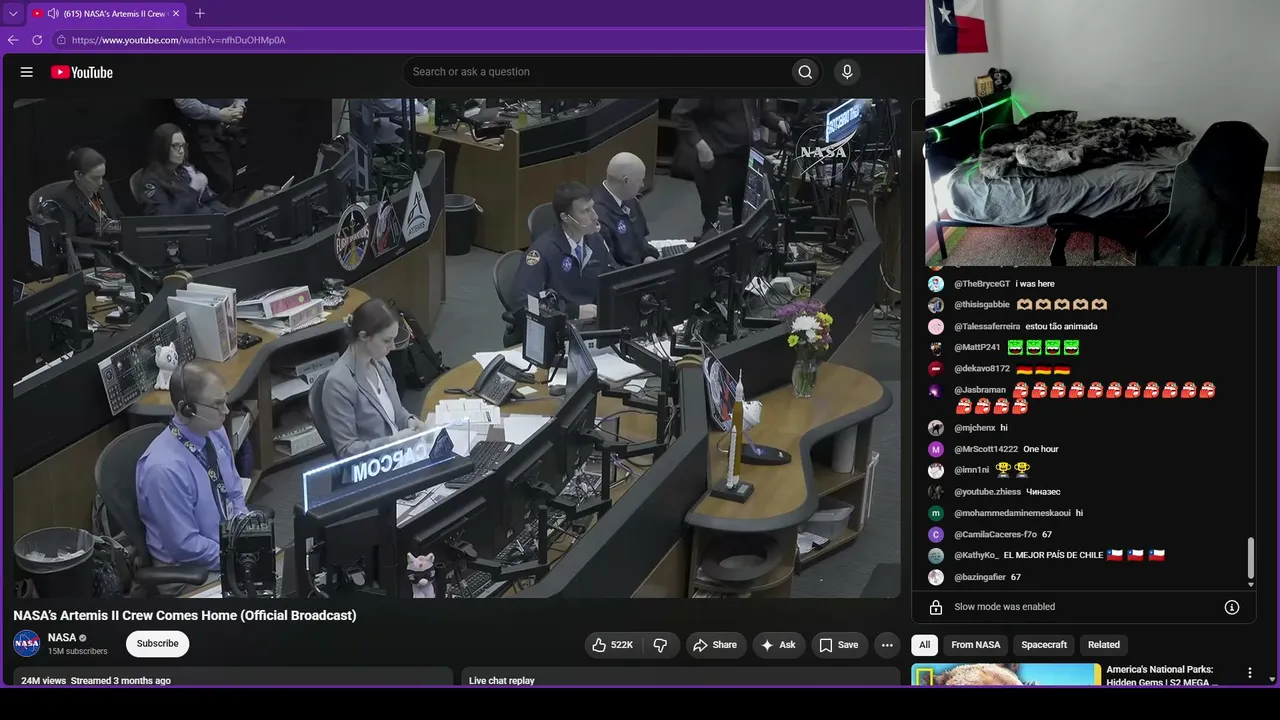Image resolution: width=1280 pixels, height=720 pixels.
Task: Ask about this video with Ask button
Action: (x=778, y=645)
